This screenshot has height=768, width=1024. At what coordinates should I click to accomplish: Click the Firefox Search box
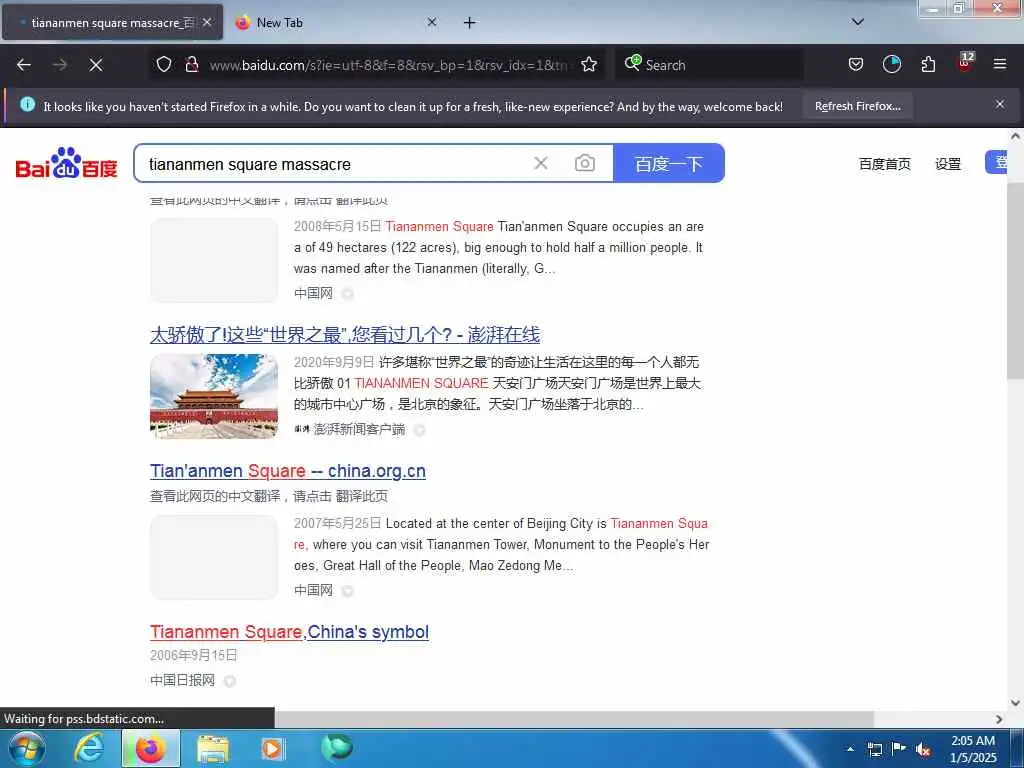click(x=709, y=65)
